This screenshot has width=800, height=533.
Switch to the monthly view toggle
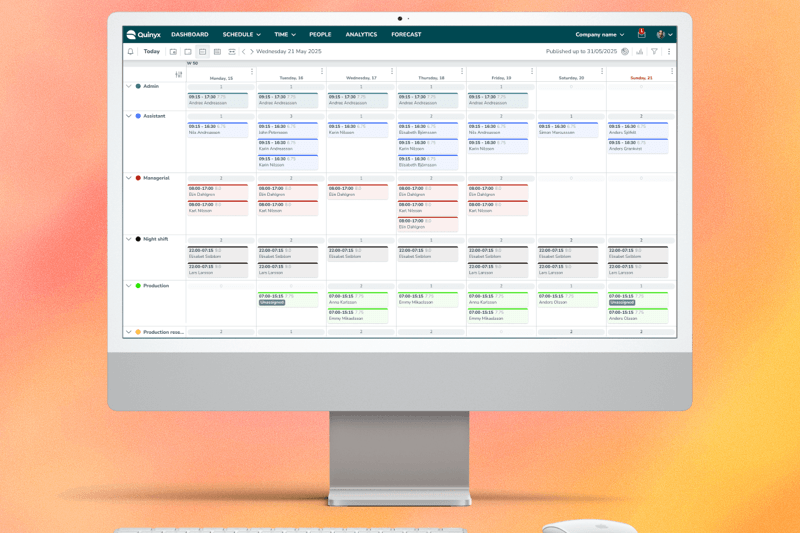click(217, 51)
